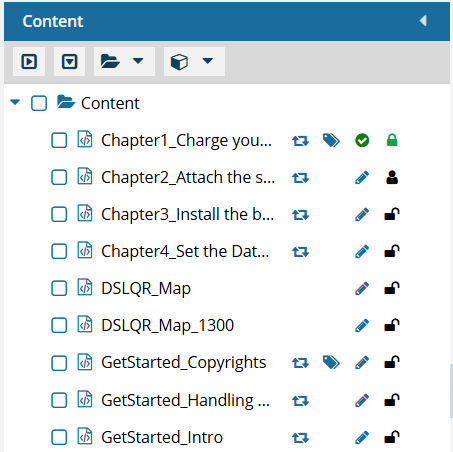Click the person icon on Chapter2 row

pos(392,177)
